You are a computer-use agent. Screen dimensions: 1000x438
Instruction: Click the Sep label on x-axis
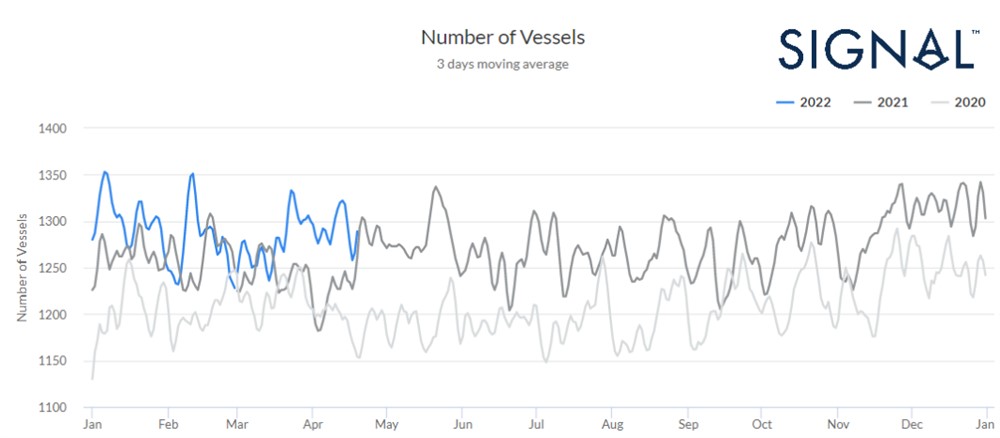687,425
